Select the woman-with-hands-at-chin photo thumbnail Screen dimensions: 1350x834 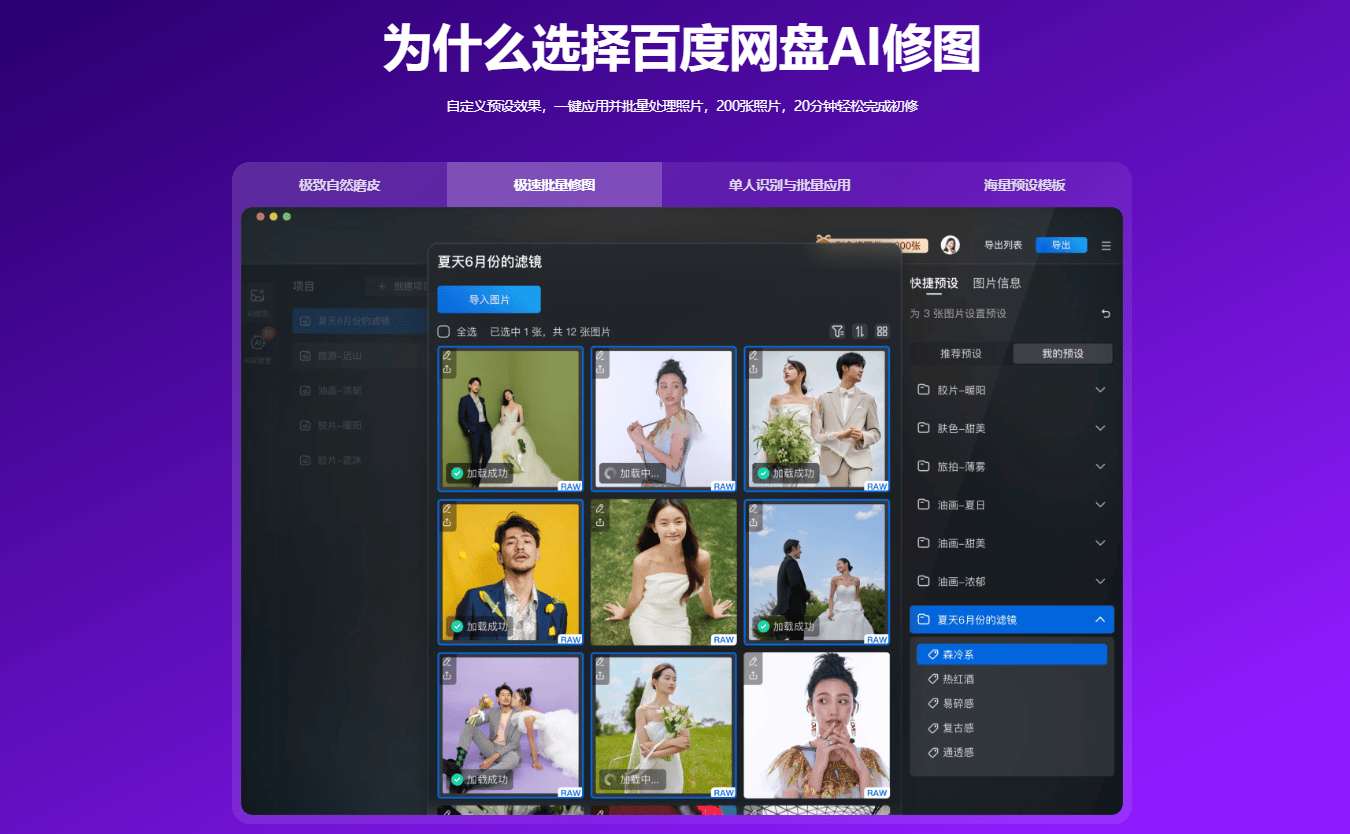pyautogui.click(x=817, y=725)
